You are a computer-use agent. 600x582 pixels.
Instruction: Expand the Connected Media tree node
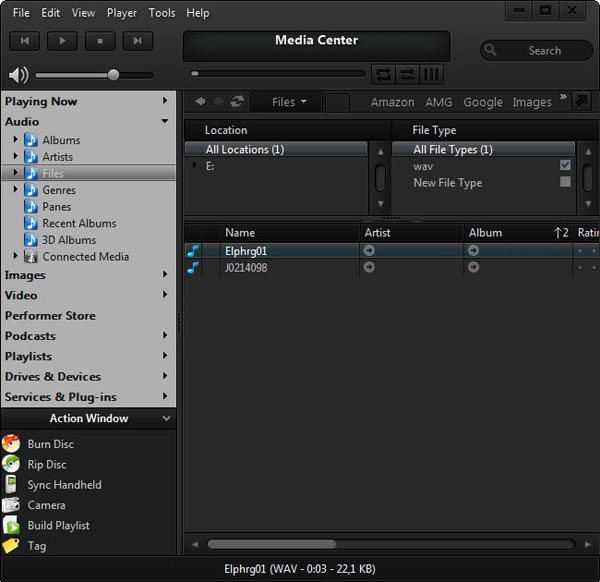click(x=15, y=255)
